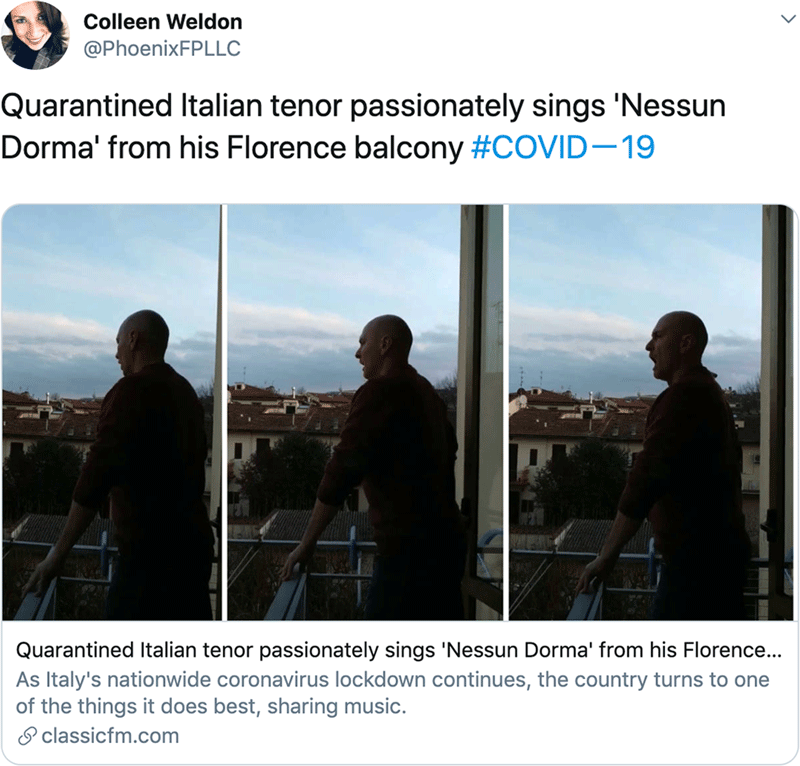View left image of tenor facing away

(x=112, y=412)
